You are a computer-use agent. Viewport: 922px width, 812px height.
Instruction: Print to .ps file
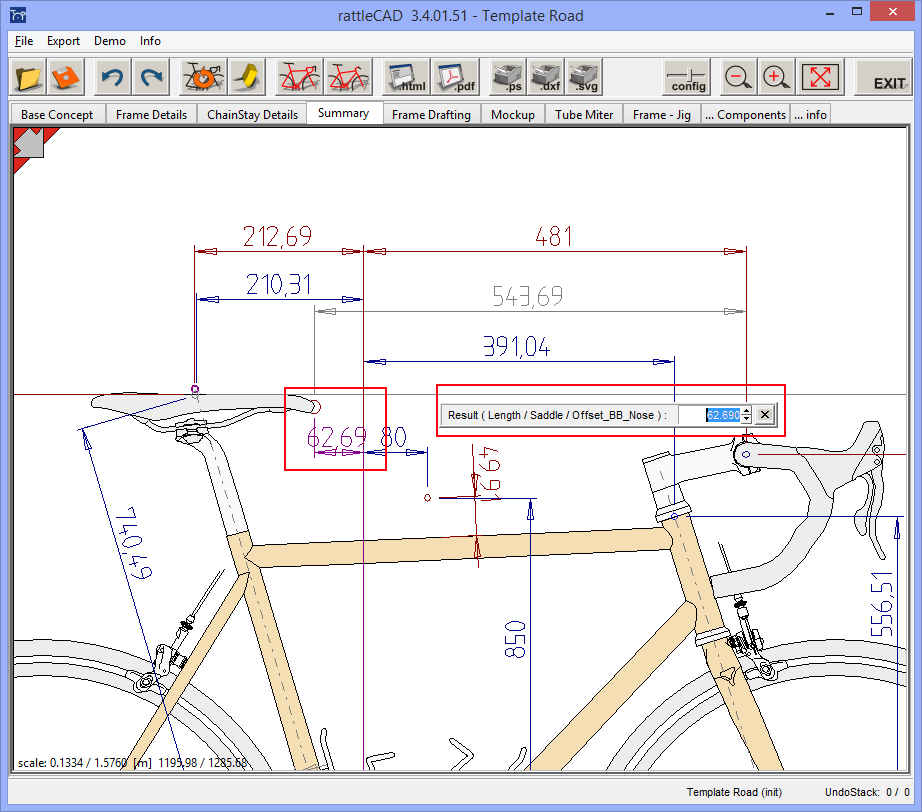(x=507, y=77)
